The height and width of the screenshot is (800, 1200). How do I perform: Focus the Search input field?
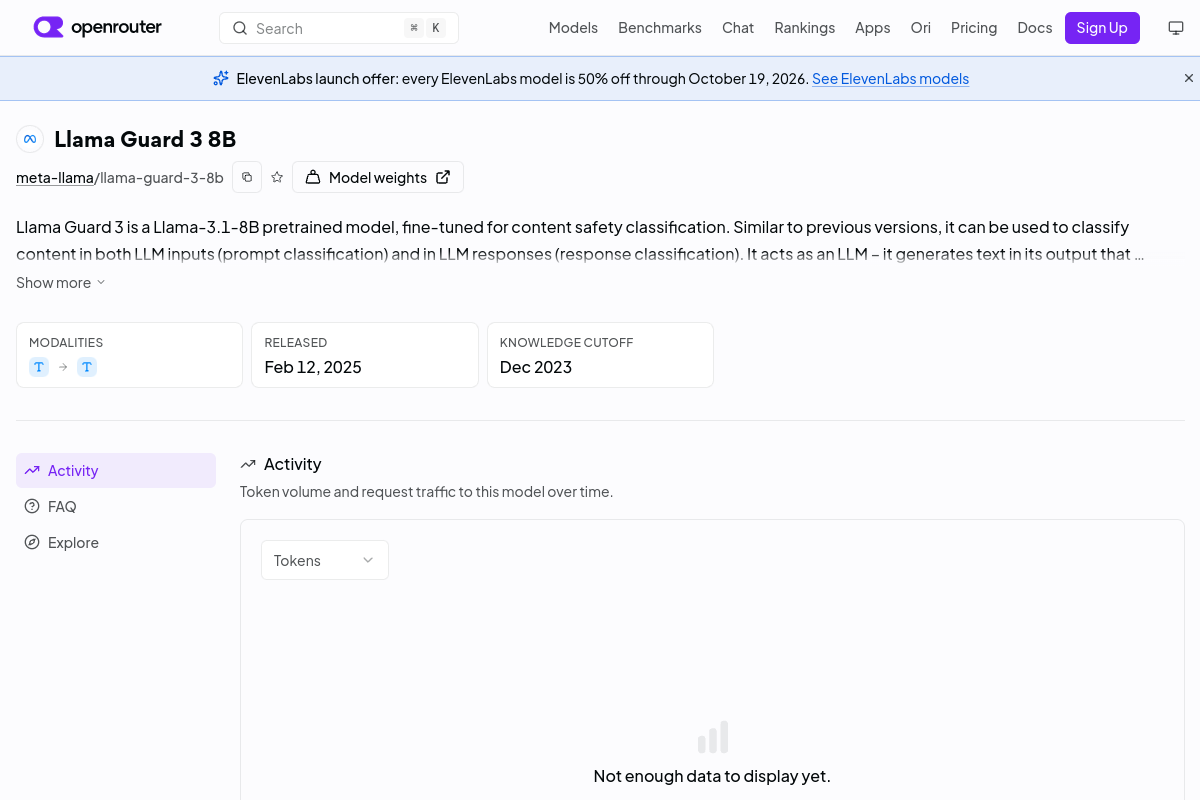(x=339, y=28)
